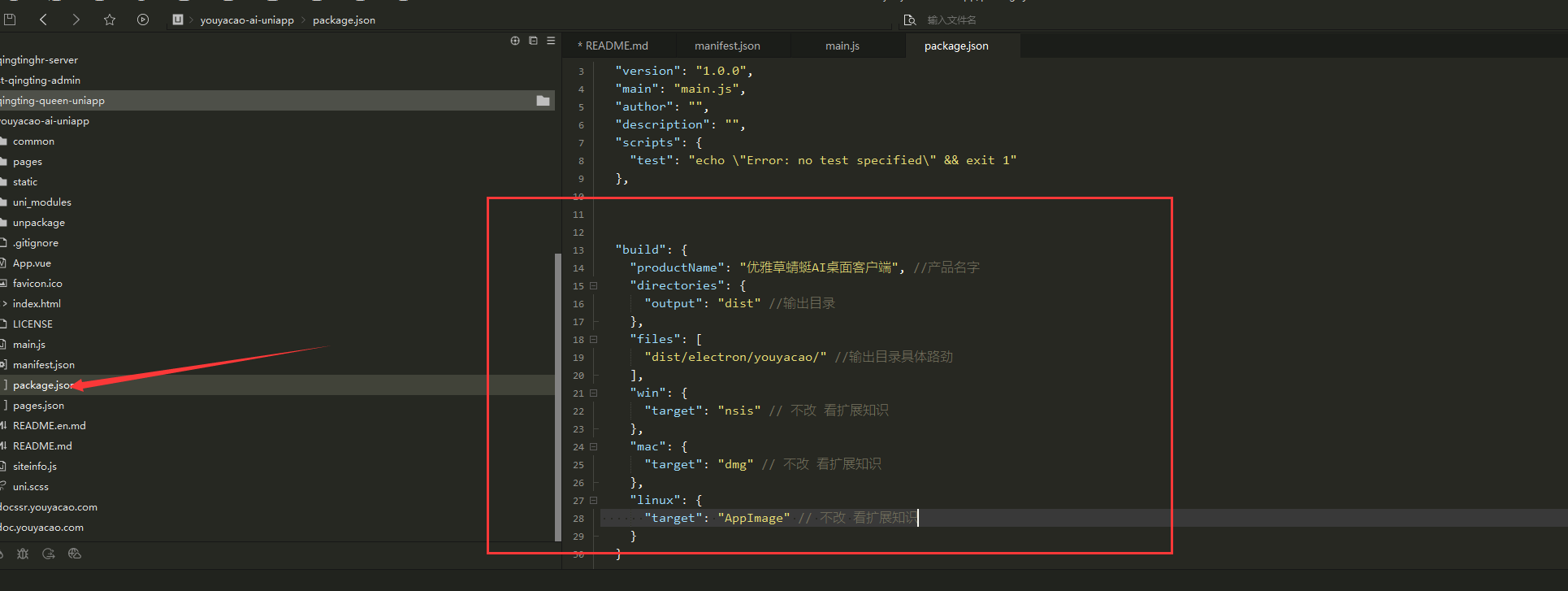Go forward with the right arrow icon
The width and height of the screenshot is (1568, 591).
(x=76, y=20)
